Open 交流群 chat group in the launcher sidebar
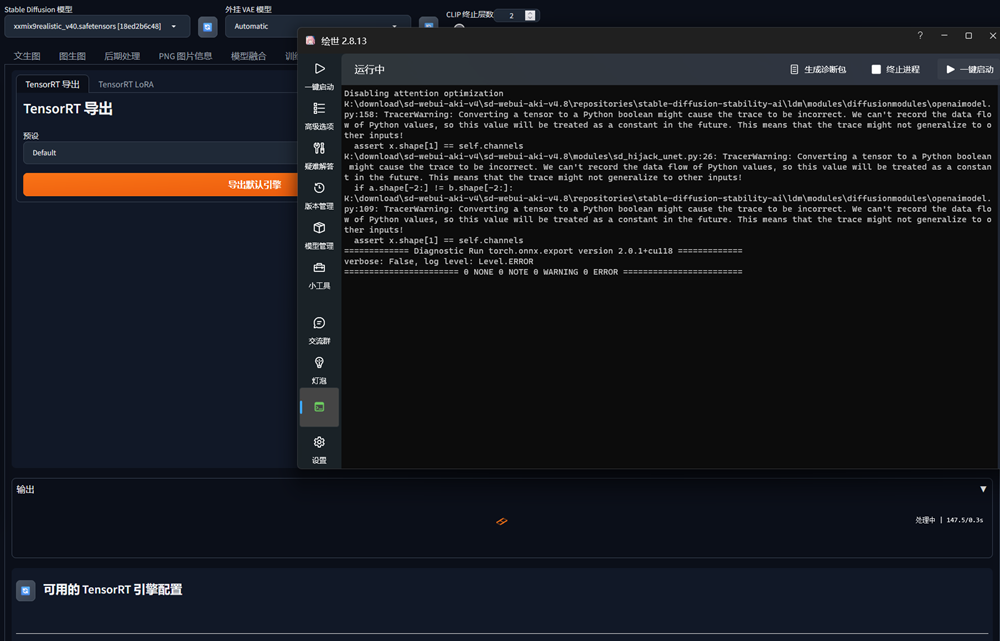 click(319, 330)
